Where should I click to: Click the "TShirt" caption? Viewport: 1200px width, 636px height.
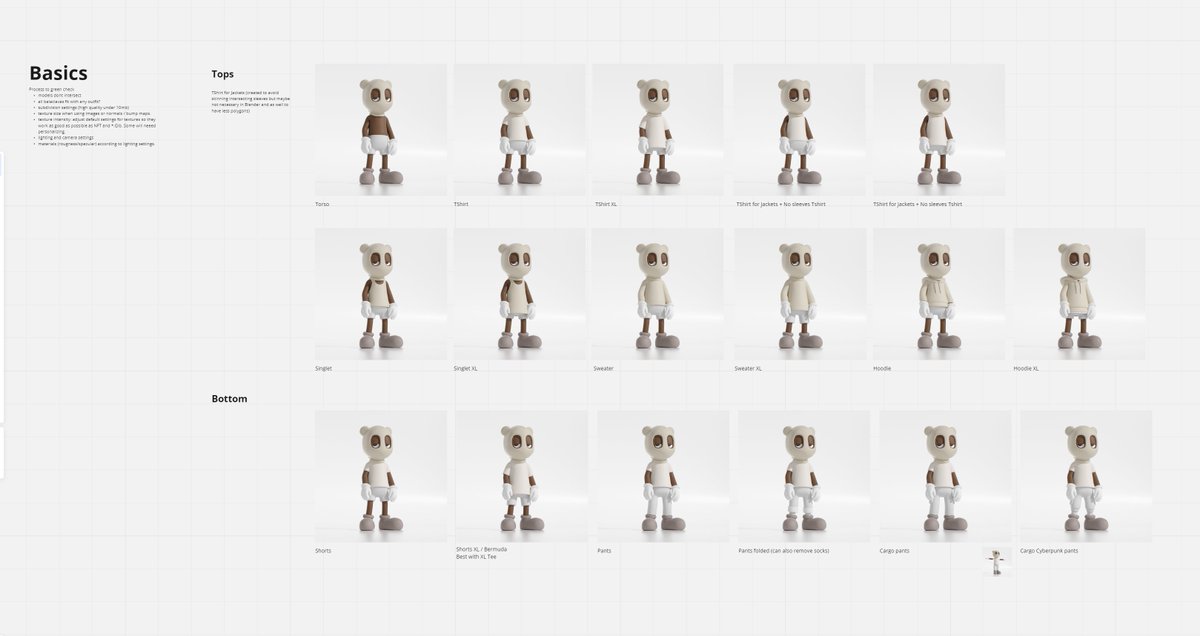[462, 204]
